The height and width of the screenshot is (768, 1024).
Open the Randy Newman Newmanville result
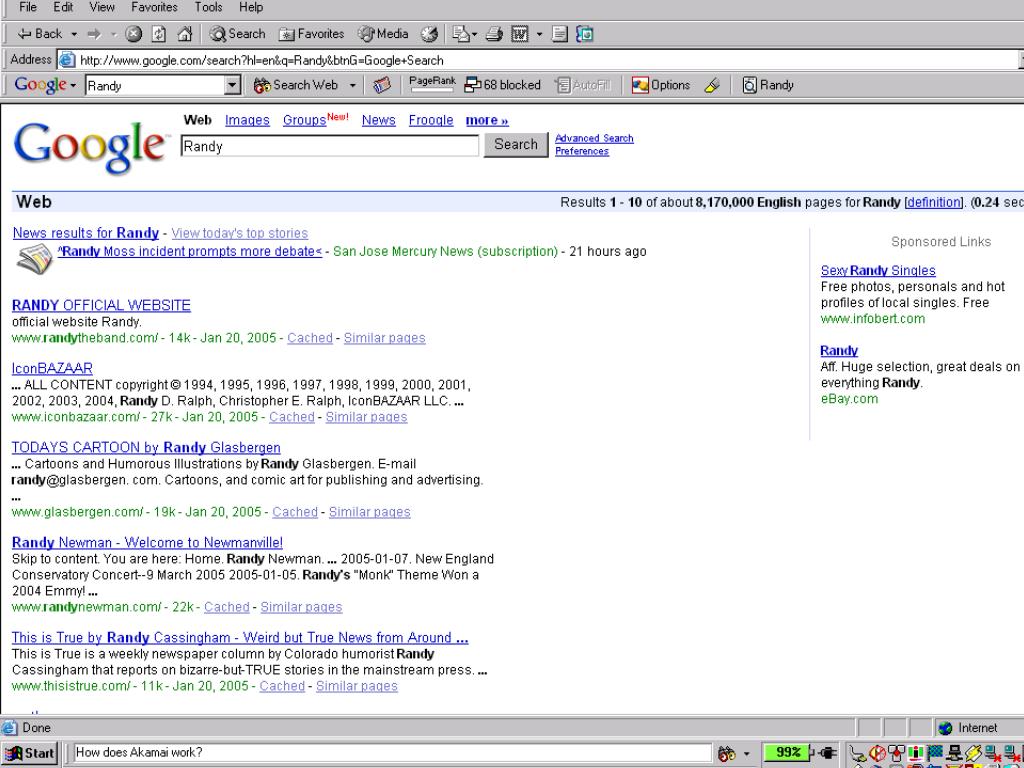coord(148,543)
